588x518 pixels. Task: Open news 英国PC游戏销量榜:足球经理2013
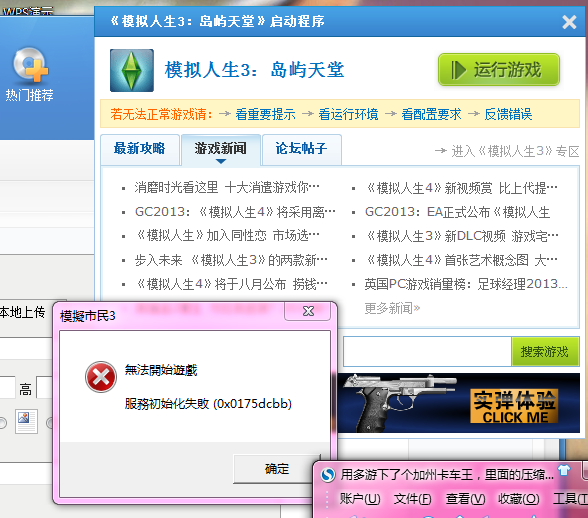(x=466, y=284)
